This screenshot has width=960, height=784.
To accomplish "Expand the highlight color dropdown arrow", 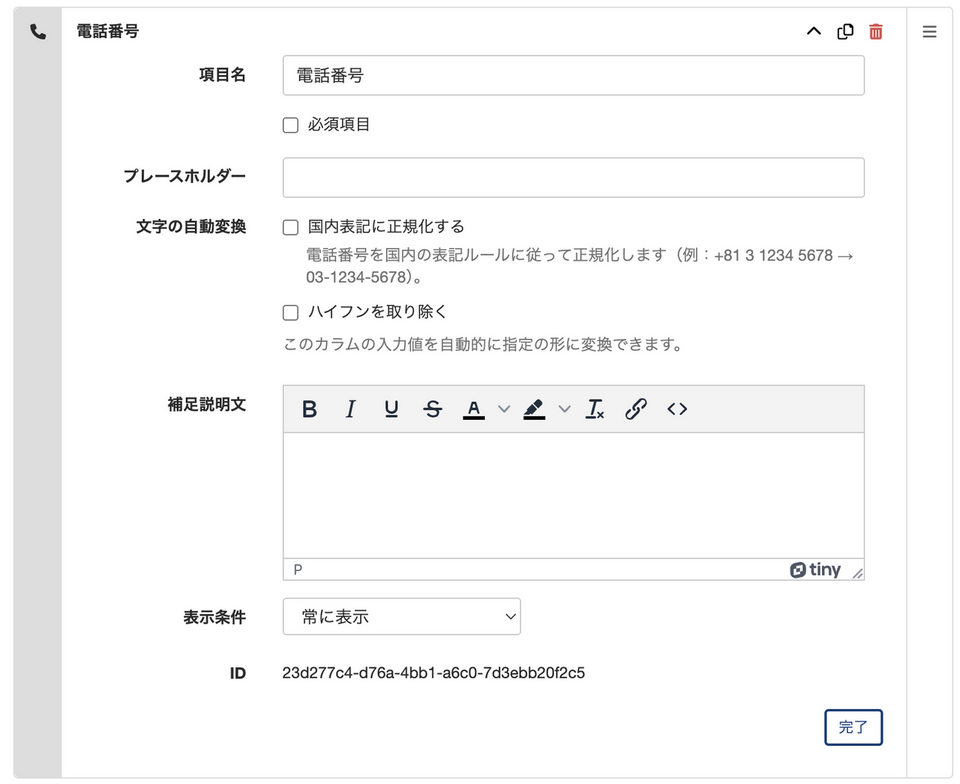I will 564,409.
